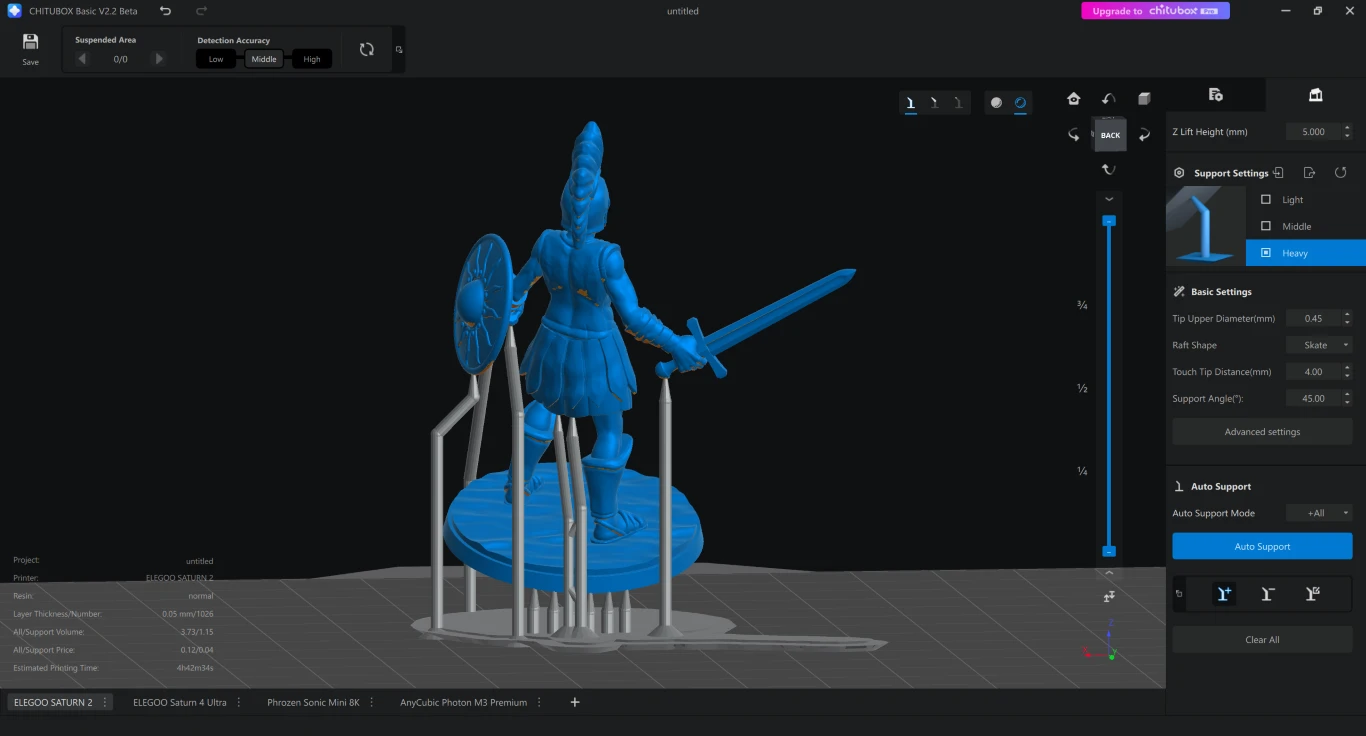Screen dimensions: 1366x736
Task: Set detection accuracy to Middle
Action: 264,59
